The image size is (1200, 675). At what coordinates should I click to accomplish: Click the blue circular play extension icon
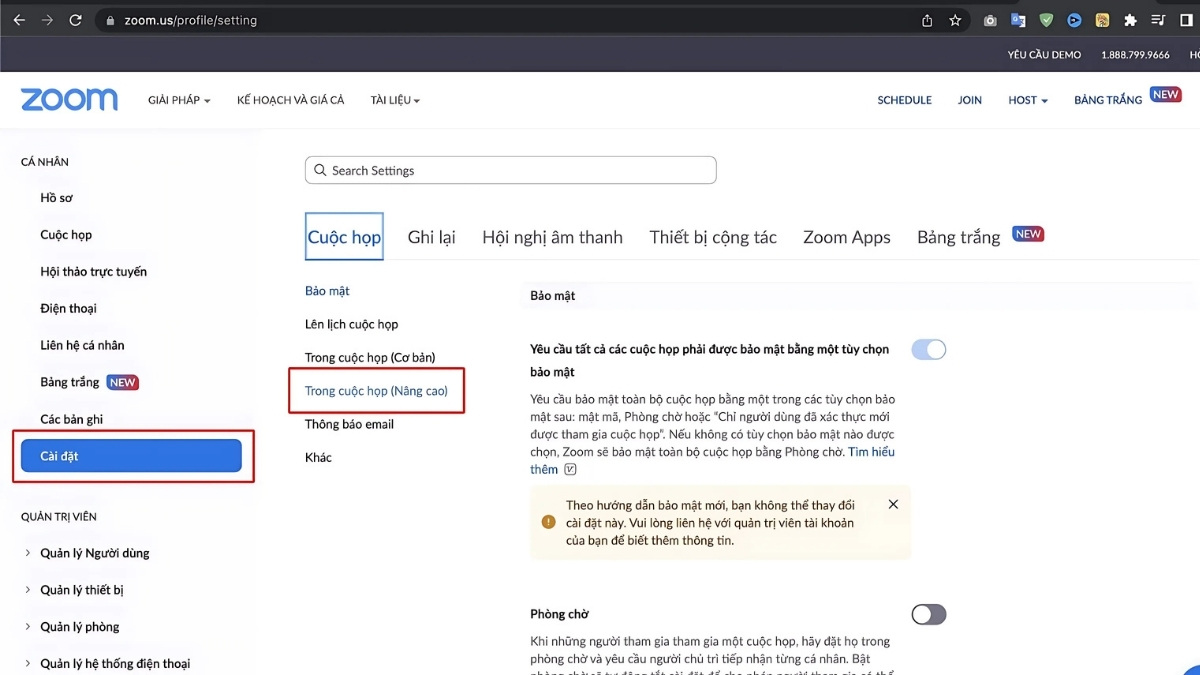(1074, 20)
